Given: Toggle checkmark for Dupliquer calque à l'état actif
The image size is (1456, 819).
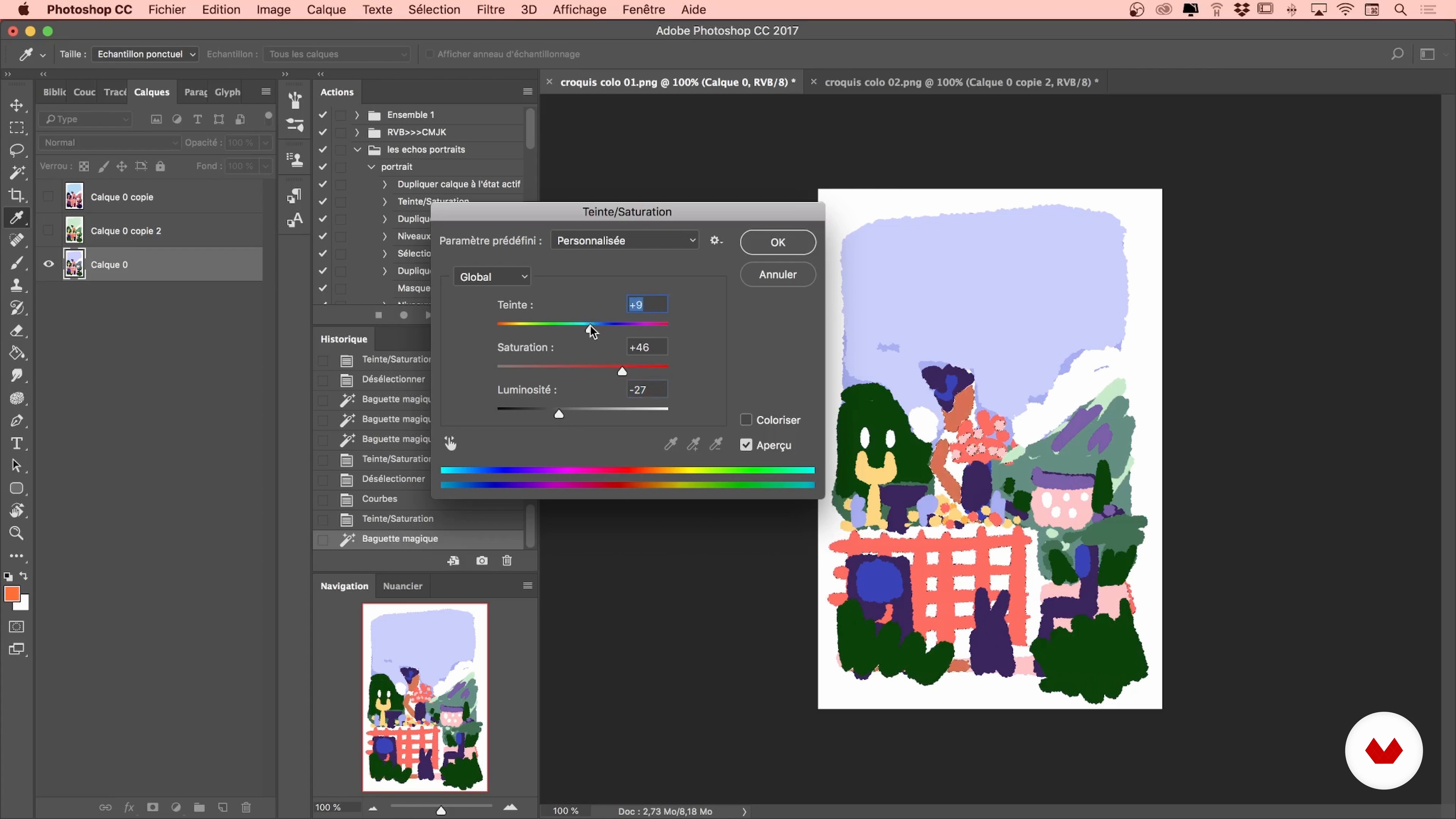Looking at the screenshot, I should tap(323, 184).
